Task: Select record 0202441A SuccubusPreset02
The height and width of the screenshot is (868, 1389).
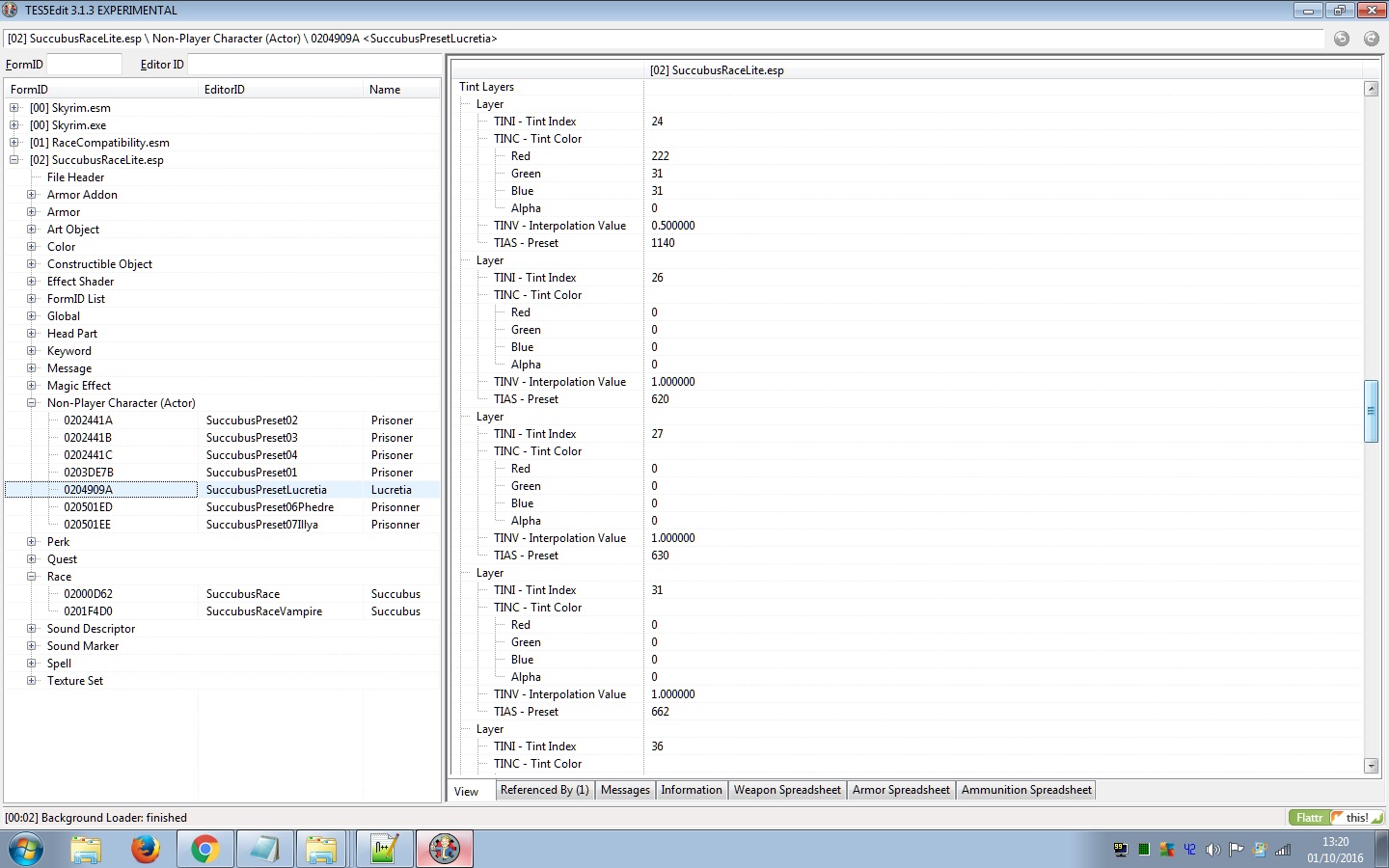Action: tap(222, 420)
